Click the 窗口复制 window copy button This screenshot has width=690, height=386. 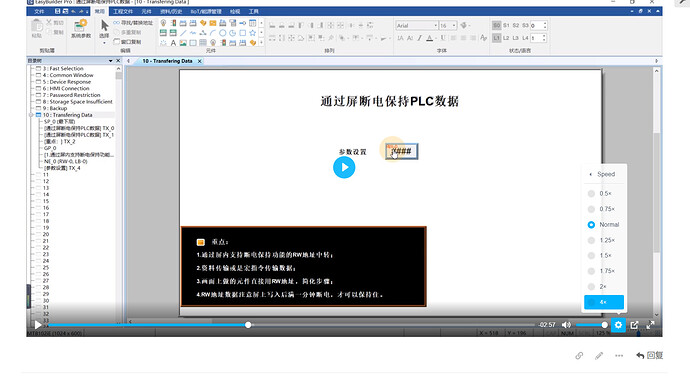(x=128, y=42)
